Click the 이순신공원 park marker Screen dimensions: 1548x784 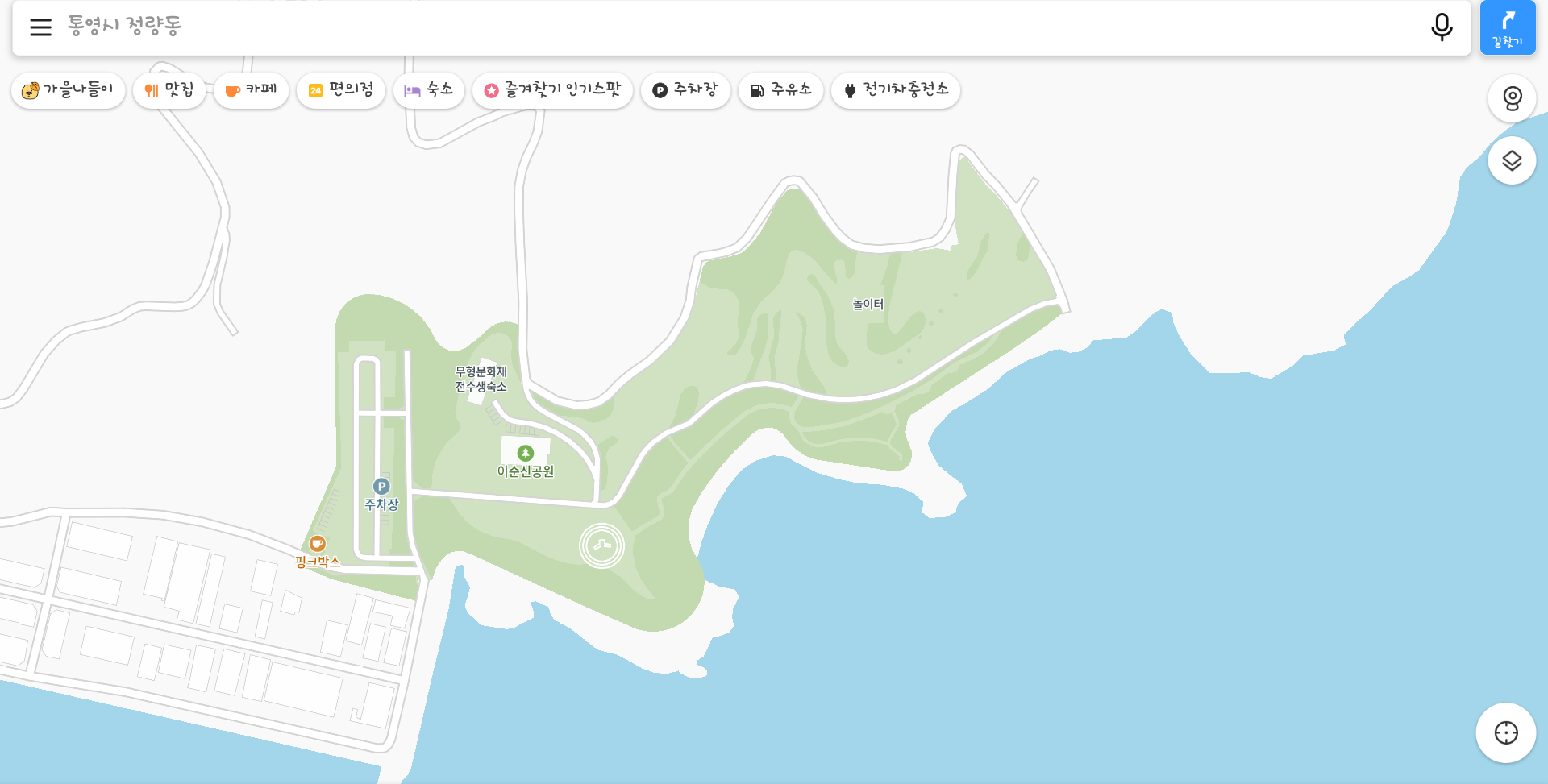[x=526, y=453]
